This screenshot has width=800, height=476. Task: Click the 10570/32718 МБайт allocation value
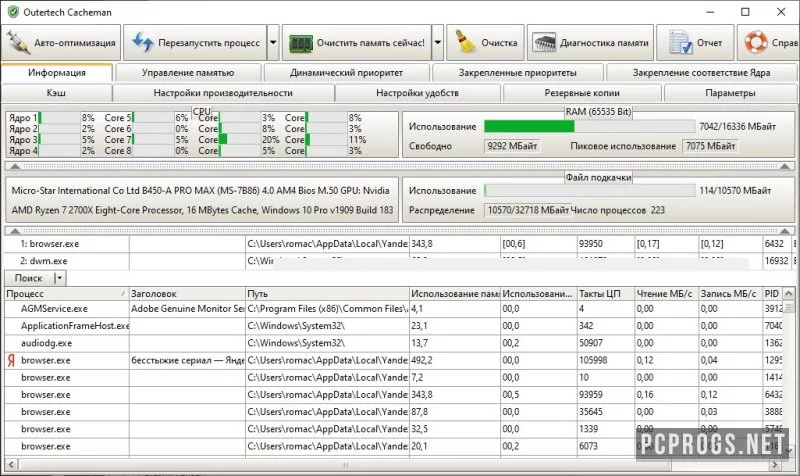[x=528, y=210]
